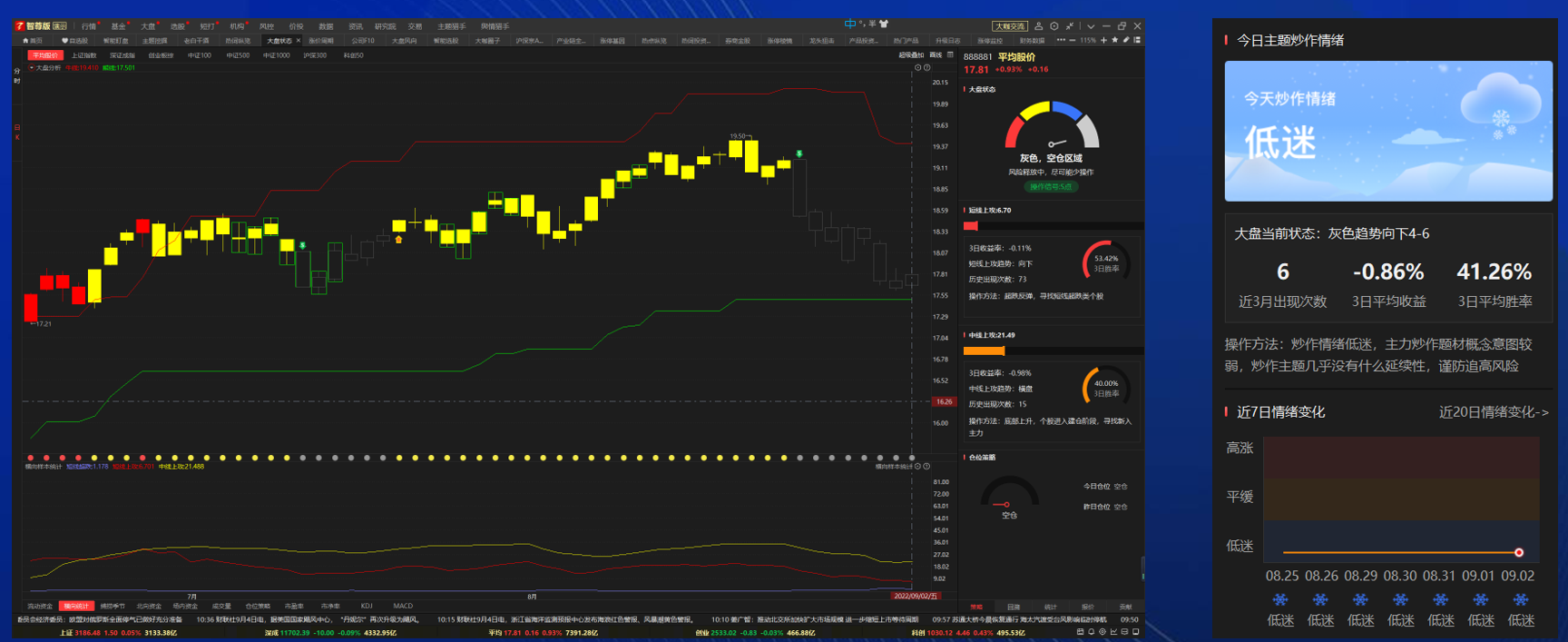Zoom in with the plus icon
The width and height of the screenshot is (1568, 642).
[1104, 40]
